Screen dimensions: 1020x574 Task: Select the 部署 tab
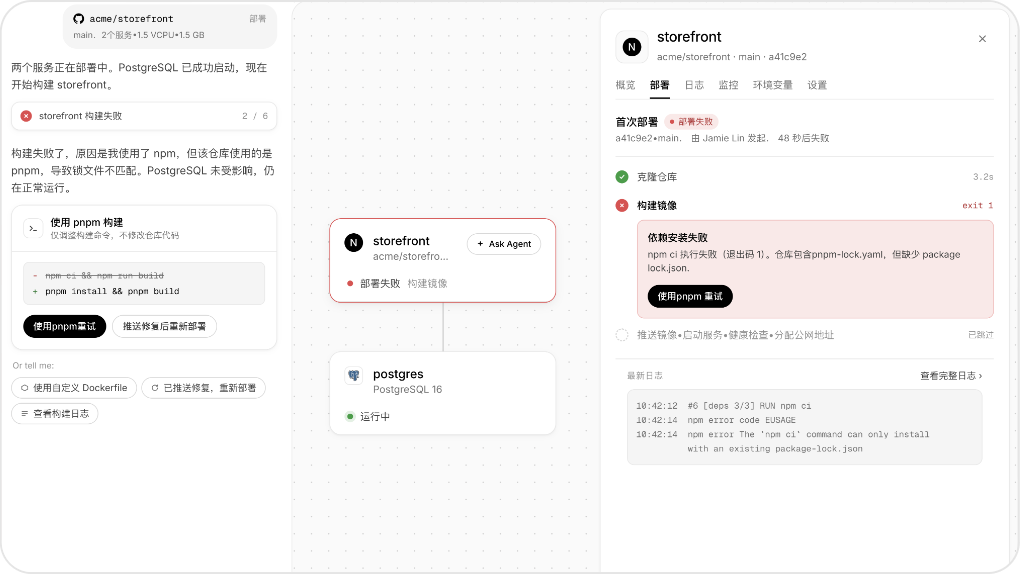[660, 85]
